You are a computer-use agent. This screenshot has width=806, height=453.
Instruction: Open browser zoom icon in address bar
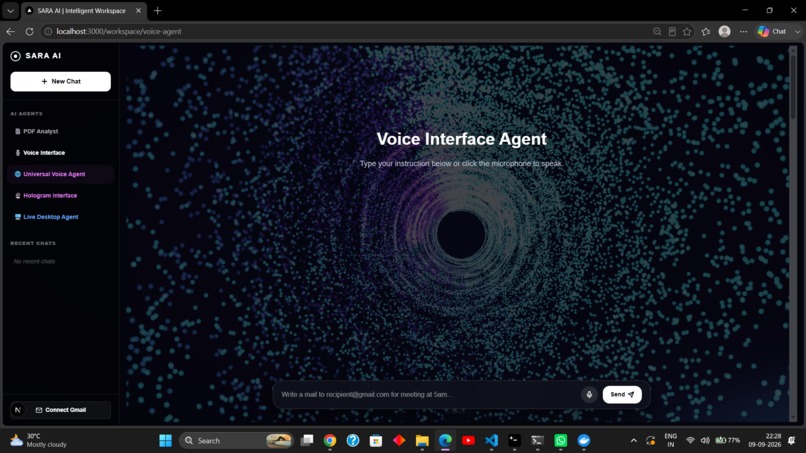pyautogui.click(x=657, y=31)
